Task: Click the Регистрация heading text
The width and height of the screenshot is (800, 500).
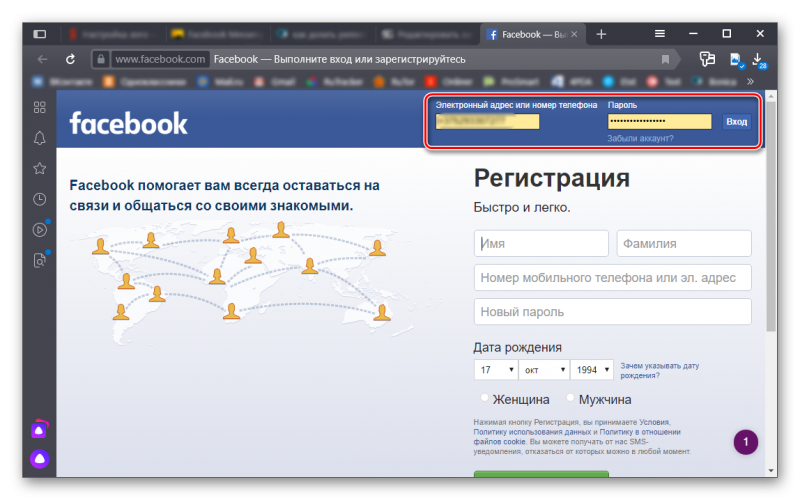Action: (x=552, y=178)
